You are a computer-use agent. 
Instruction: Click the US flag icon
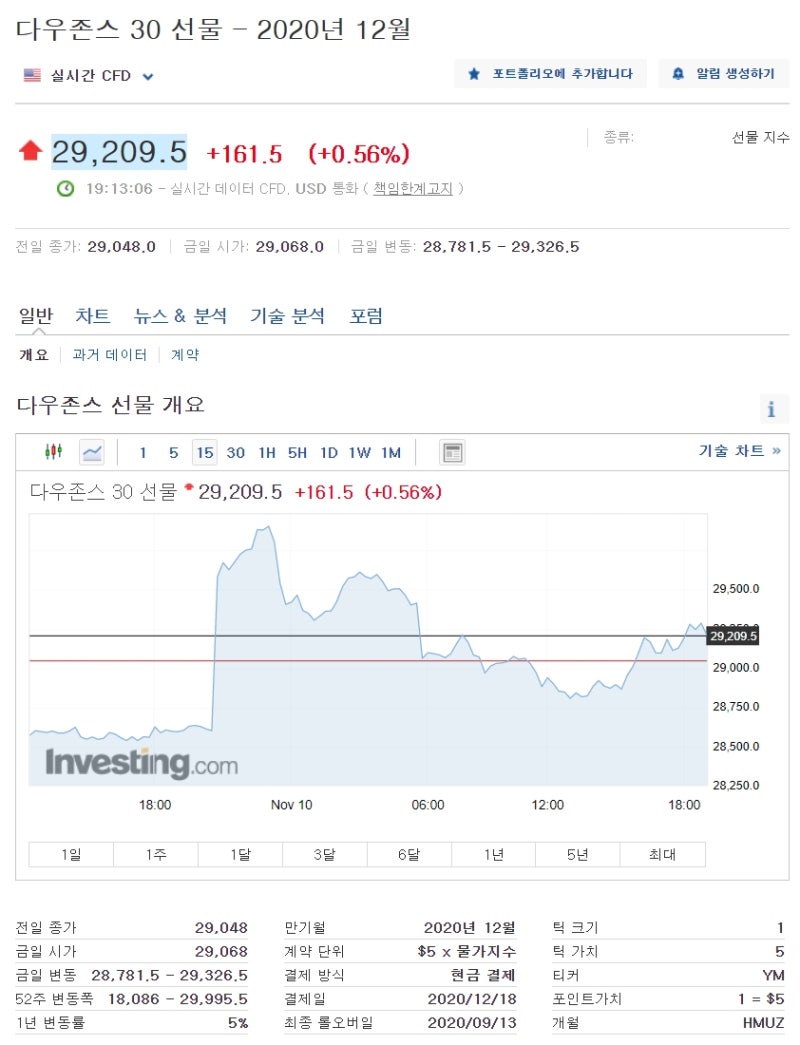32,75
